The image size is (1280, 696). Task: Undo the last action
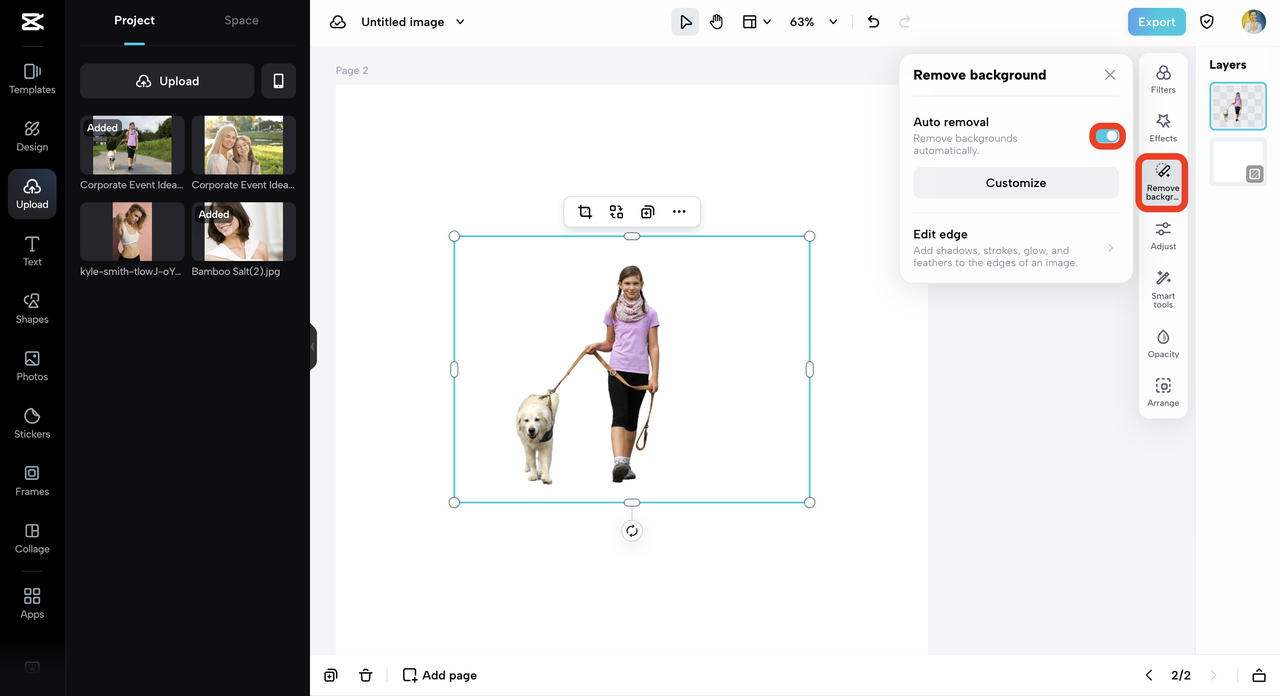(873, 22)
